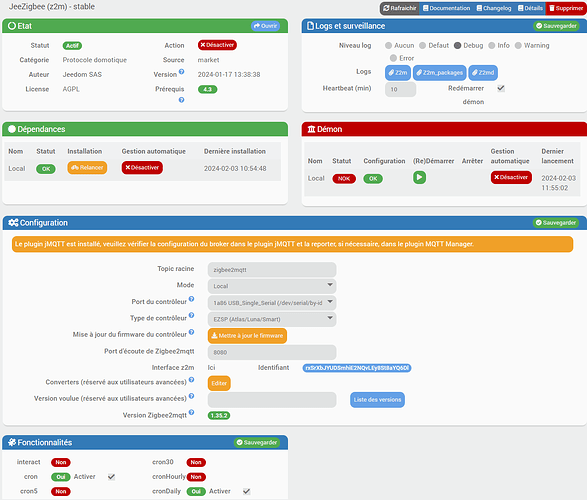Click the Etat panel header

tap(145, 26)
